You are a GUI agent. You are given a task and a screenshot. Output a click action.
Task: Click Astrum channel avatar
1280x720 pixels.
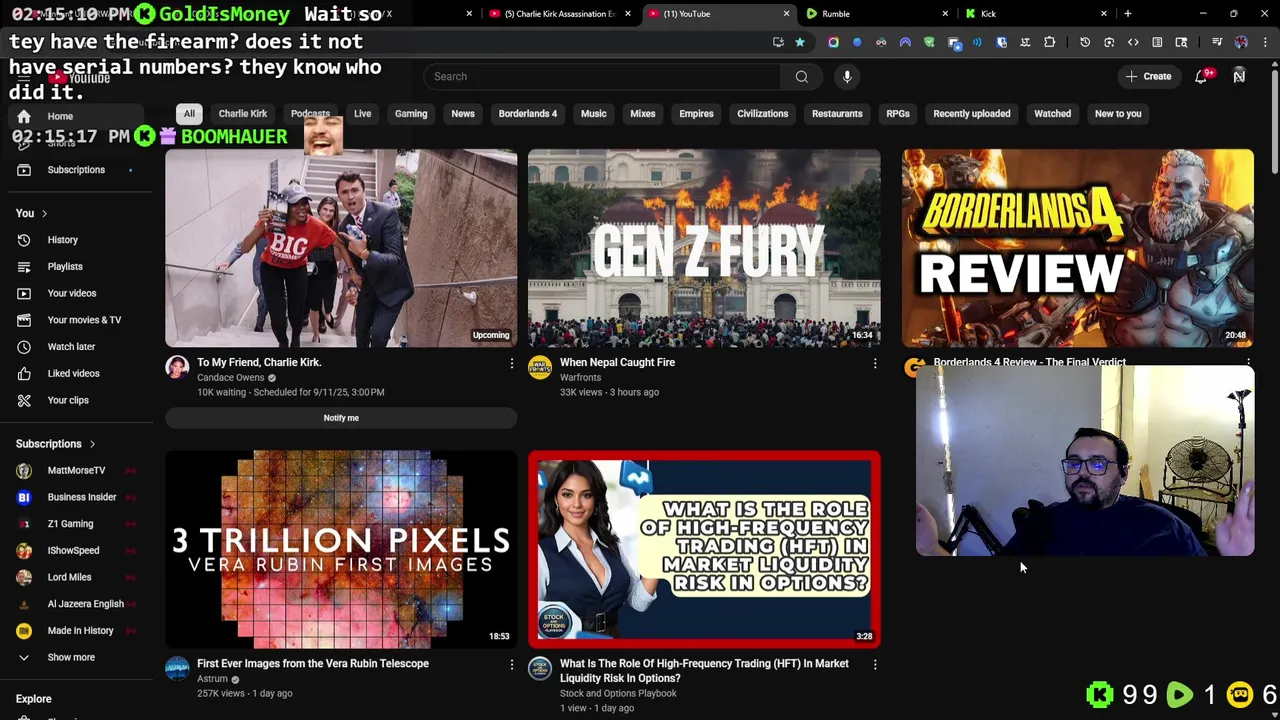(177, 669)
